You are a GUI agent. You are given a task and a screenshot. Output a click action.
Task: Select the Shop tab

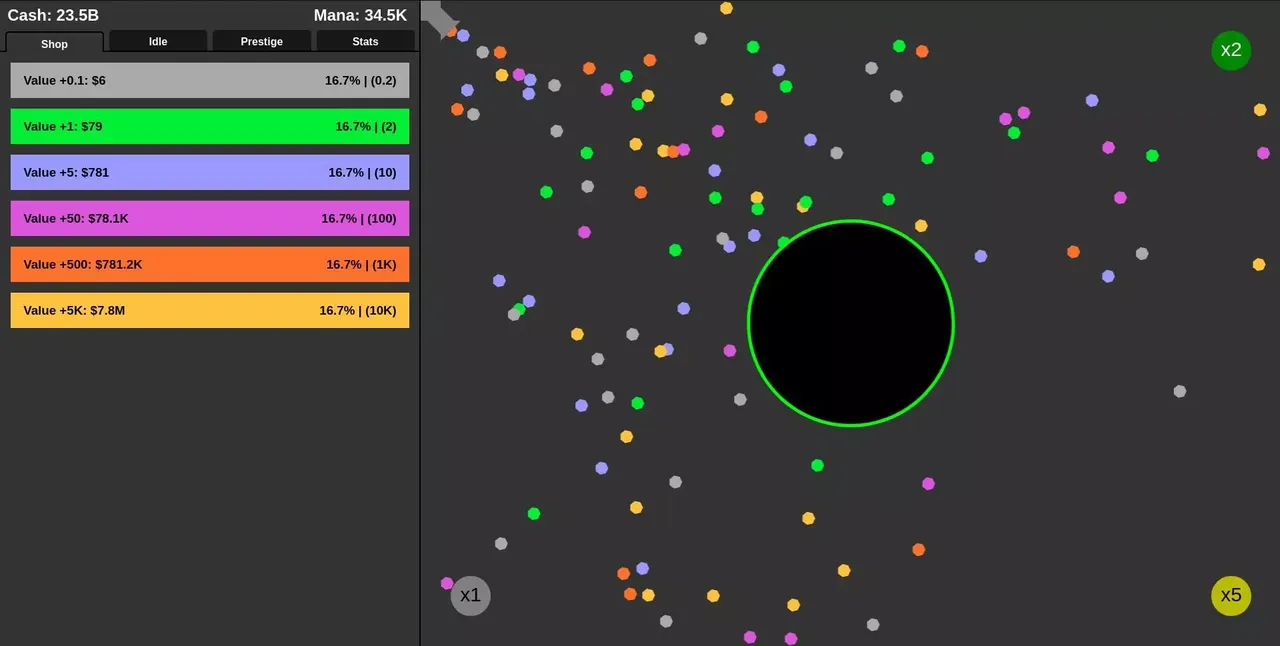(54, 44)
